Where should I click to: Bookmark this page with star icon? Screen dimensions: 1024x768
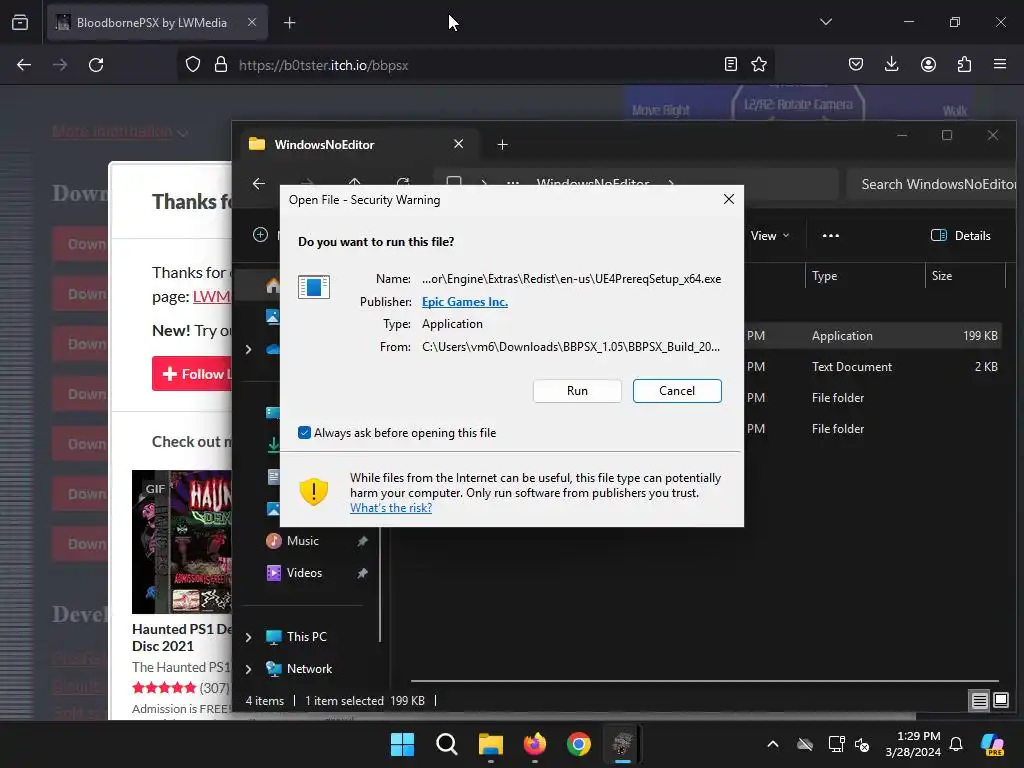[759, 64]
